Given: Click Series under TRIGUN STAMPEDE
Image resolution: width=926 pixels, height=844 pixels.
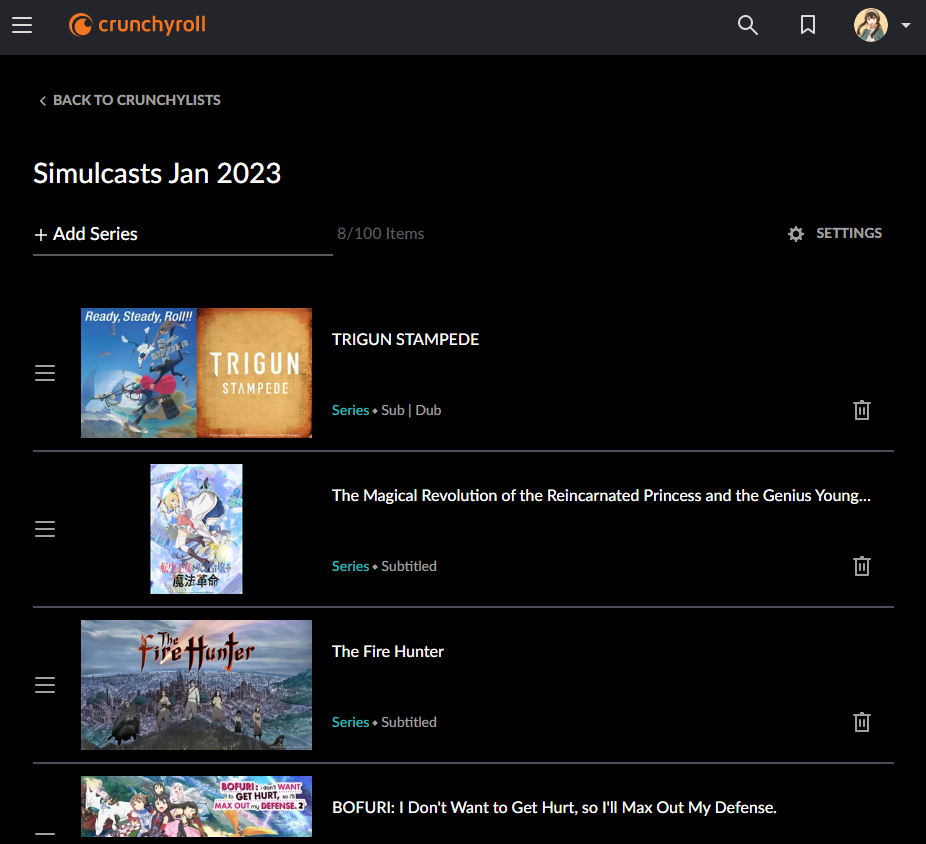Looking at the screenshot, I should 350,410.
